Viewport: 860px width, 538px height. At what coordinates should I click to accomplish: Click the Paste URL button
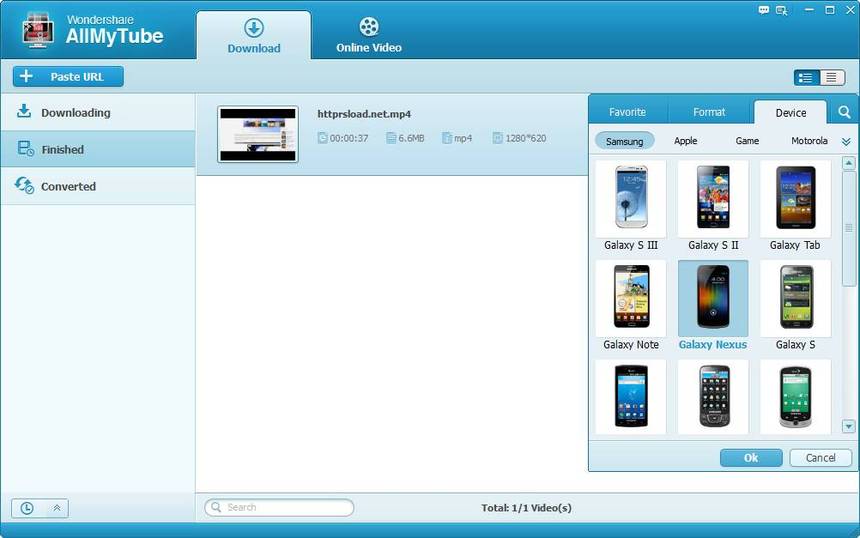(x=68, y=77)
